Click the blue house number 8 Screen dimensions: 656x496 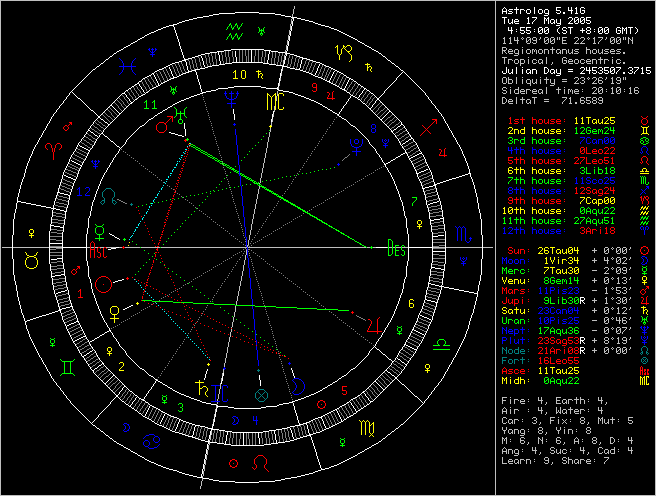374,129
